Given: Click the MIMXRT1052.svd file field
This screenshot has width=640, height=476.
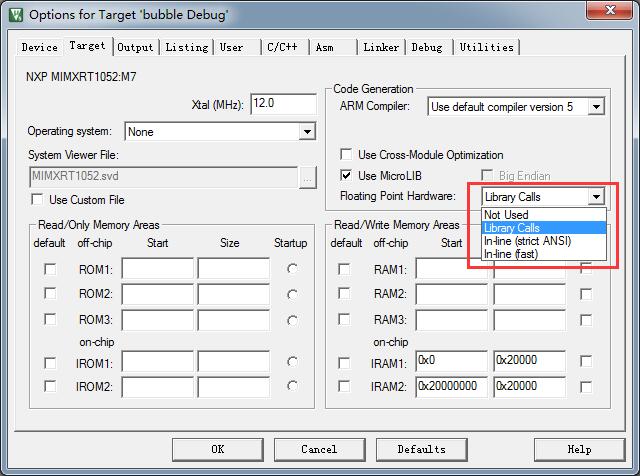Looking at the screenshot, I should click(x=164, y=177).
